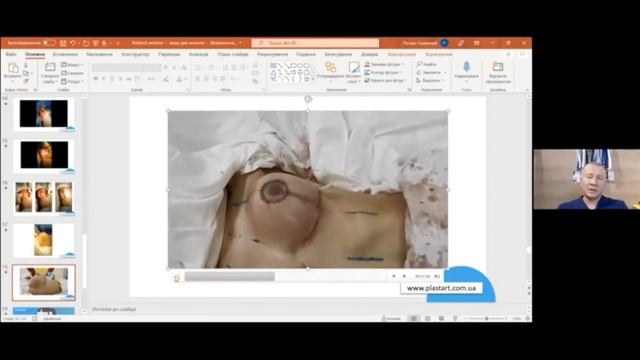The image size is (640, 360).
Task: Open the Insert ribbon tab
Action: coord(65,54)
